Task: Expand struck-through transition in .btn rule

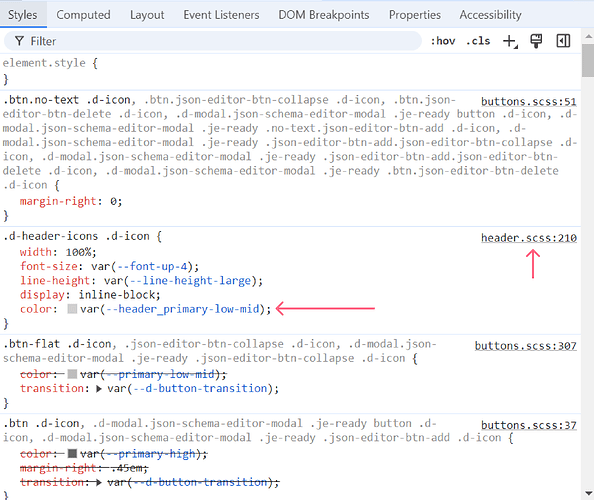Action: click(99, 483)
